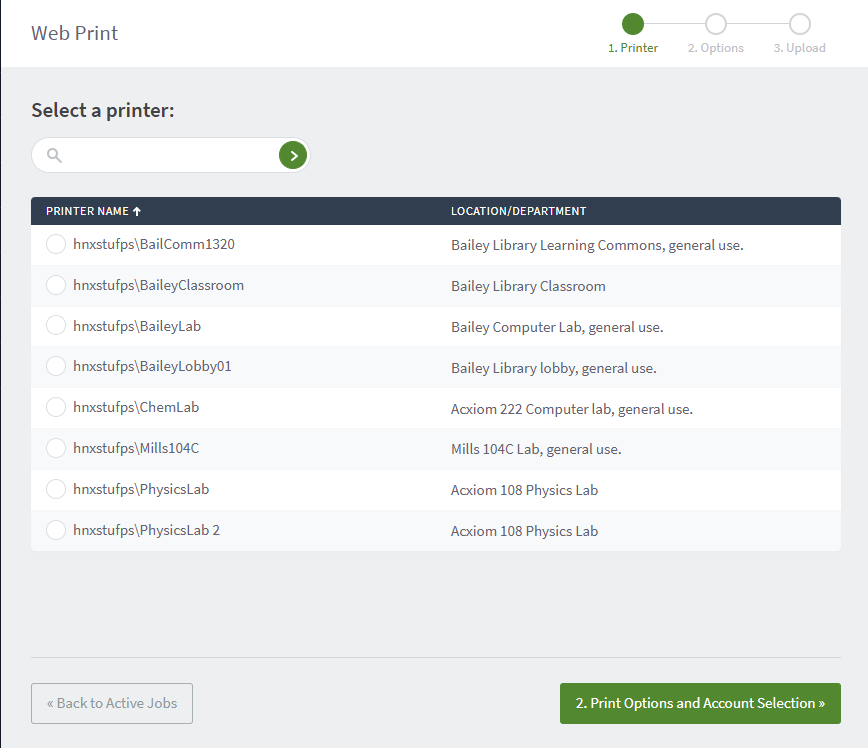Click the Location/Department column header
The width and height of the screenshot is (868, 748).
518,211
